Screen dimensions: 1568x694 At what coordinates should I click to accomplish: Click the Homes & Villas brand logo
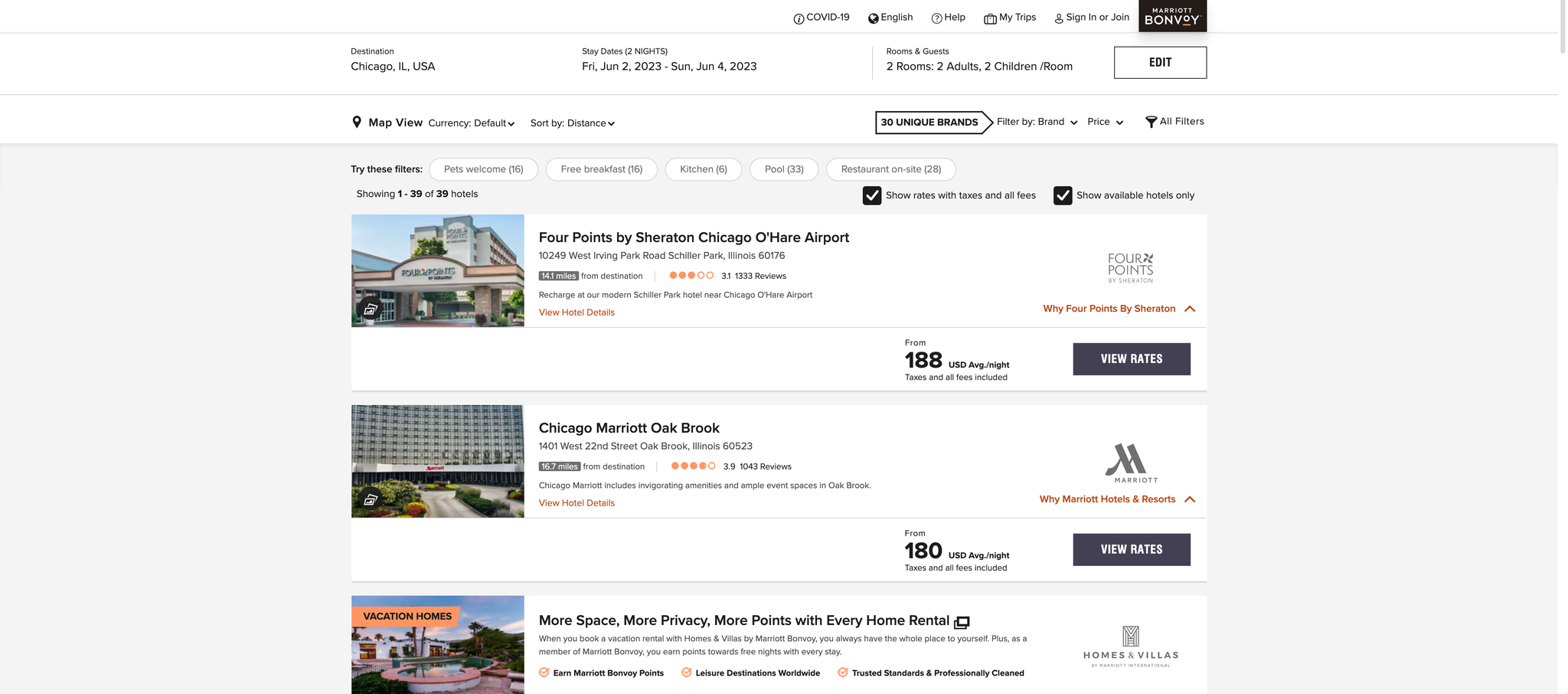pos(1131,647)
